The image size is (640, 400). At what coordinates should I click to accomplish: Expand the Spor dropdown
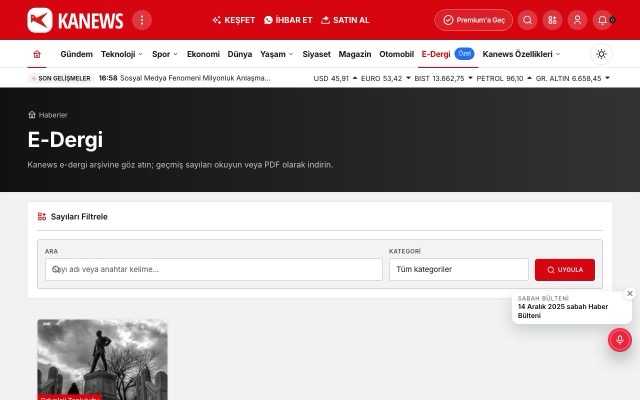(x=165, y=54)
